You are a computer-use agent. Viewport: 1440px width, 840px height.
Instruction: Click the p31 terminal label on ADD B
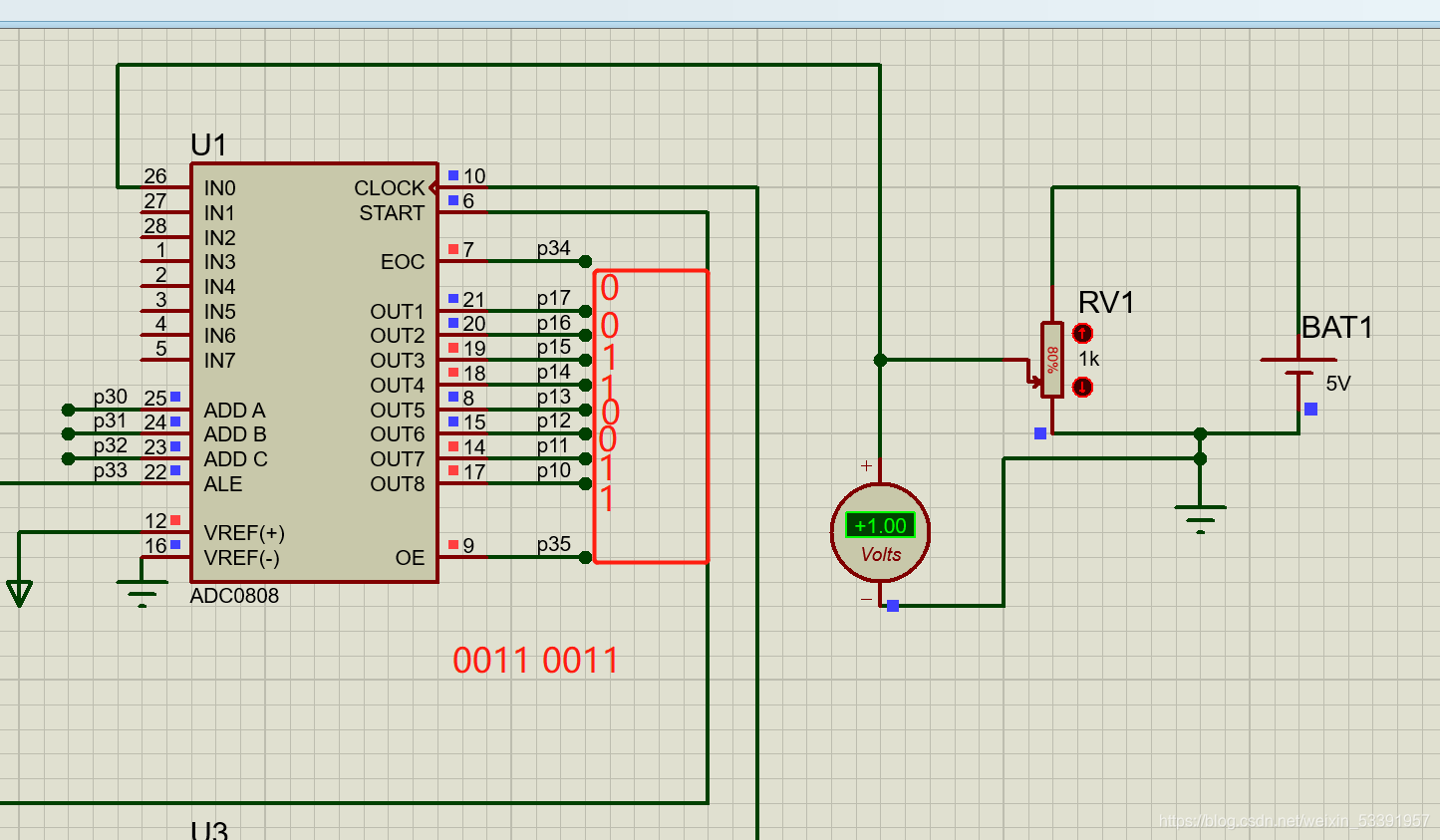pos(111,420)
